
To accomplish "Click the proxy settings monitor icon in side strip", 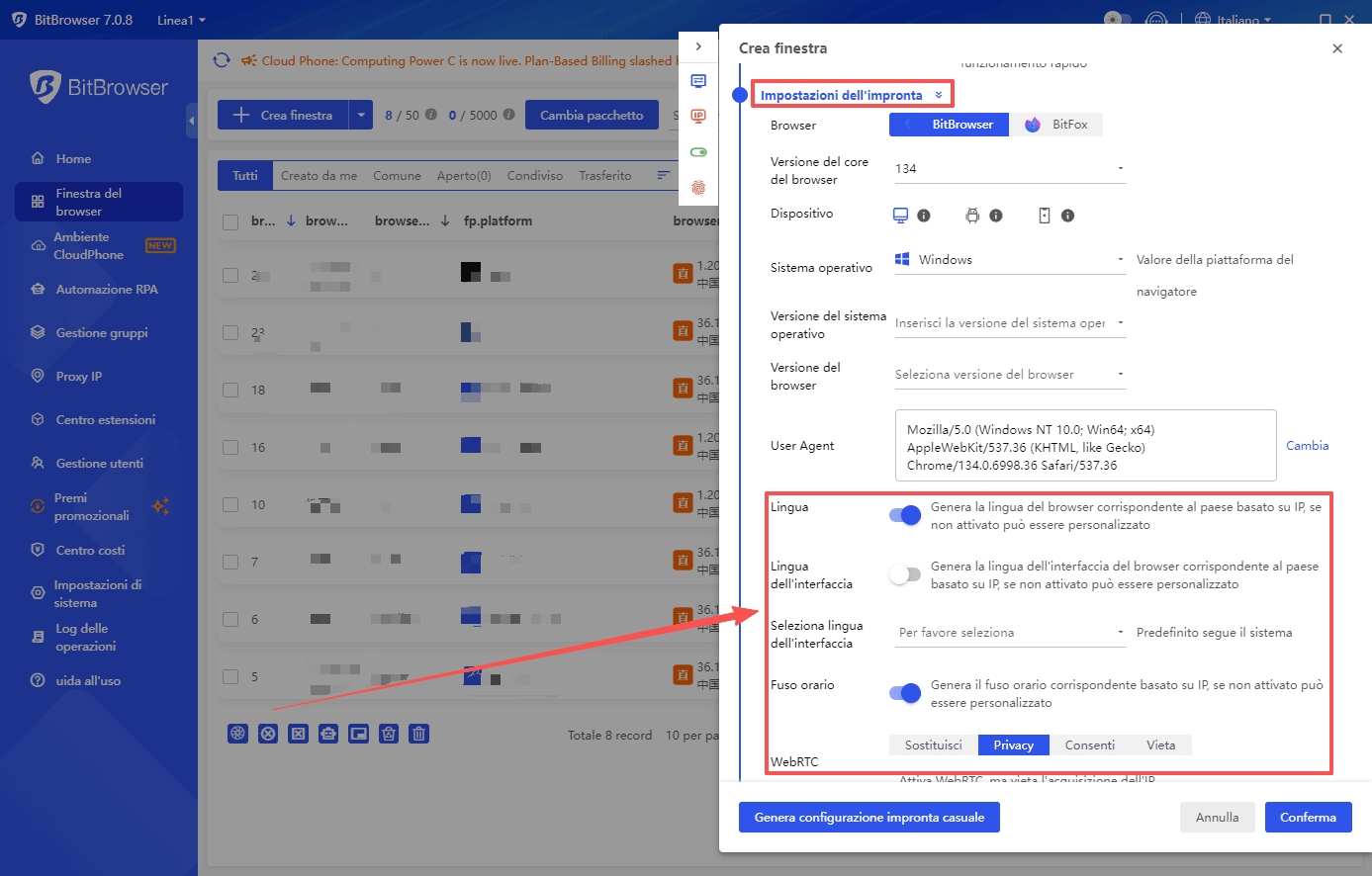I will (698, 81).
